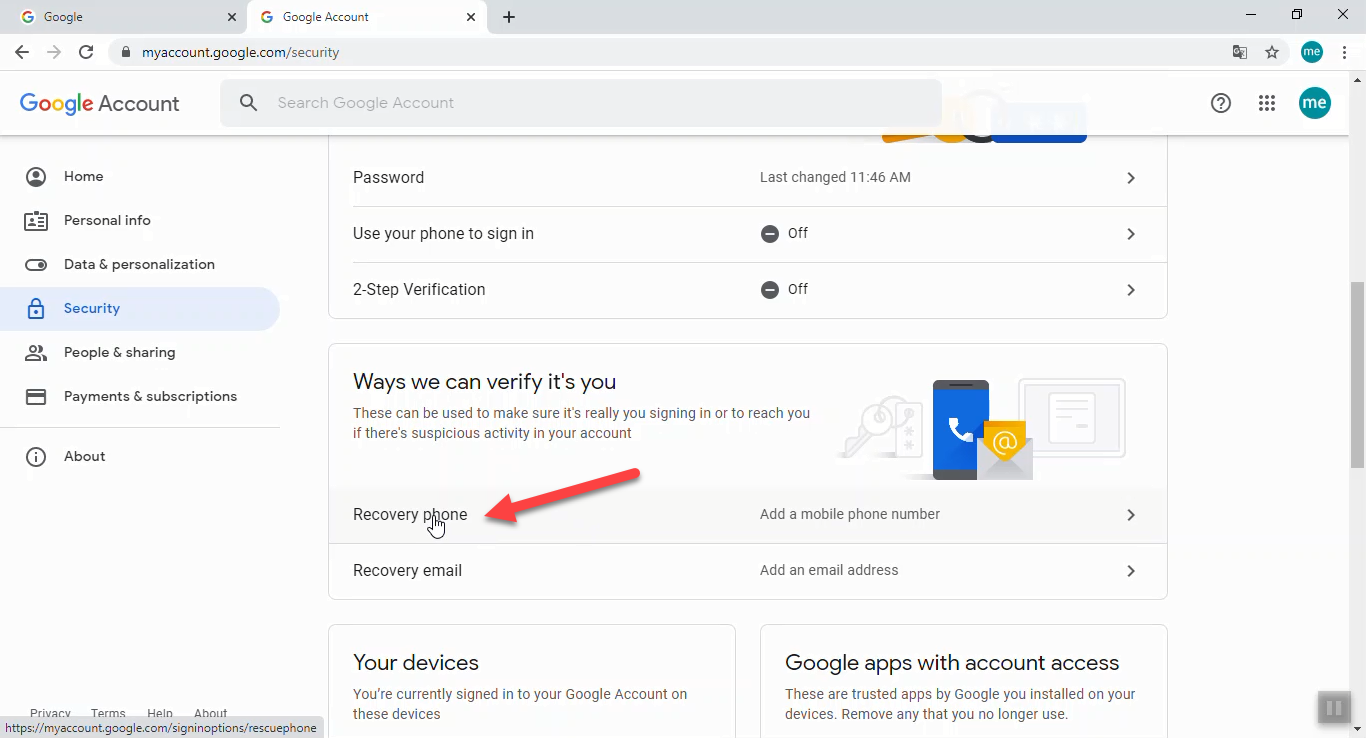Click the 'me' profile avatar in the header

click(x=1315, y=103)
